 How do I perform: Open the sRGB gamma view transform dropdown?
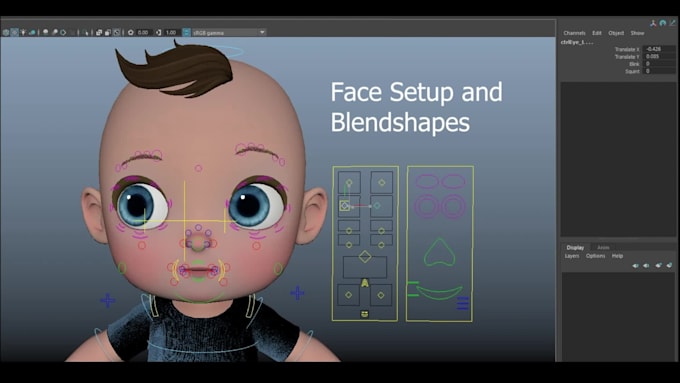[229, 33]
